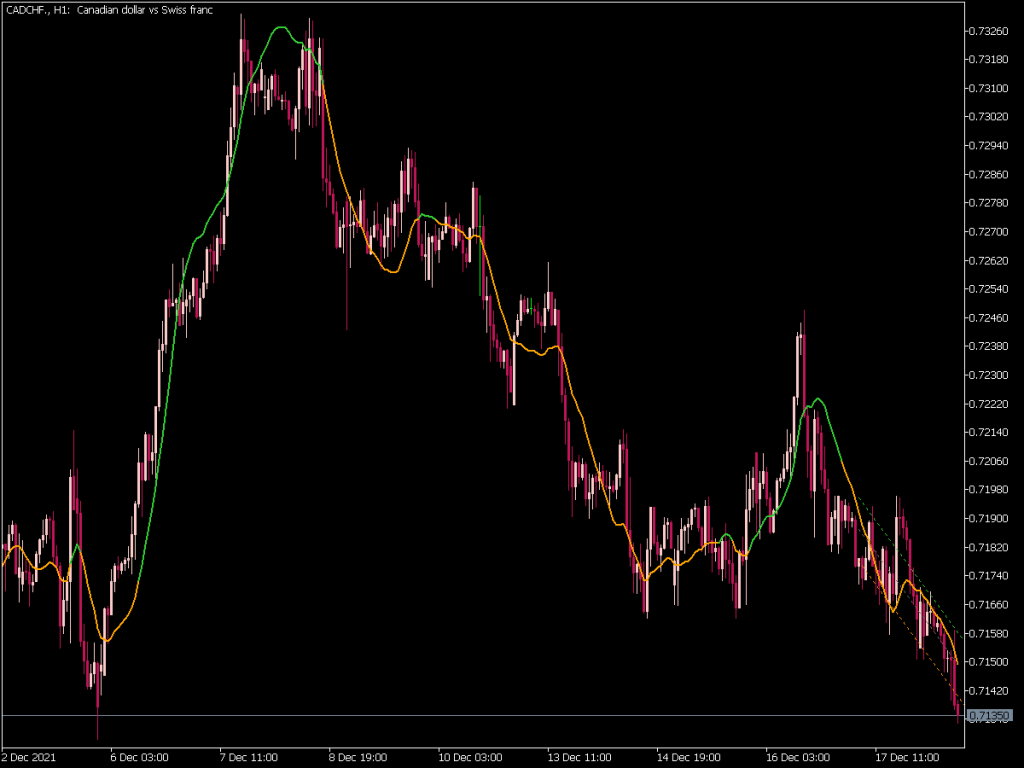The height and width of the screenshot is (768, 1024).
Task: Select the 8 Dec 19:00 time axis label
Action: tap(358, 757)
